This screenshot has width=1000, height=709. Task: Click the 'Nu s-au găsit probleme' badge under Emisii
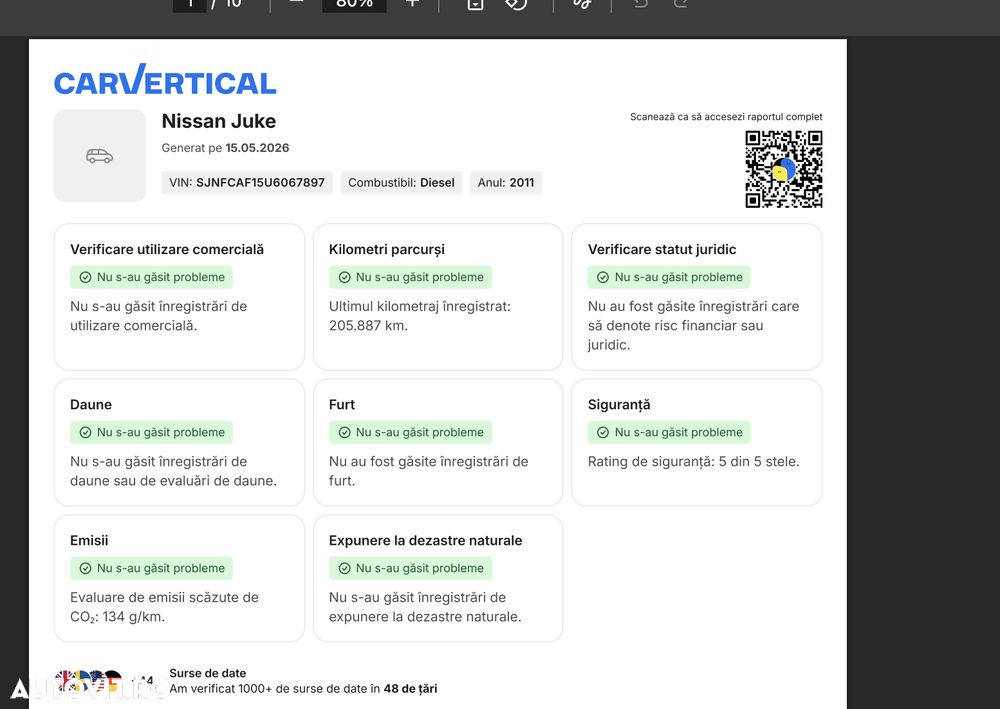click(x=152, y=568)
